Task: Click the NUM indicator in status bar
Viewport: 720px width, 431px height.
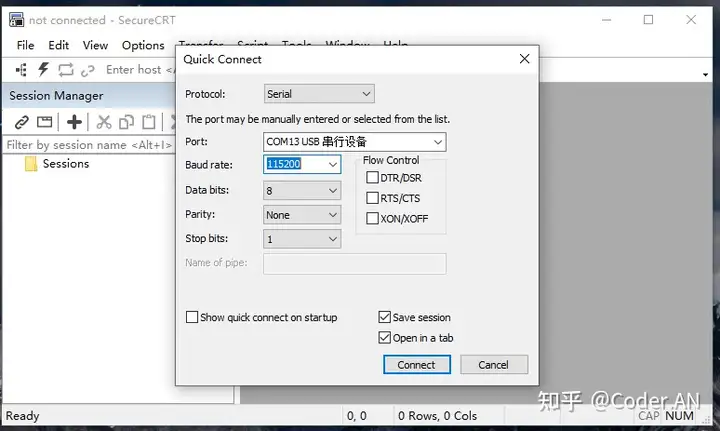Action: (x=679, y=416)
